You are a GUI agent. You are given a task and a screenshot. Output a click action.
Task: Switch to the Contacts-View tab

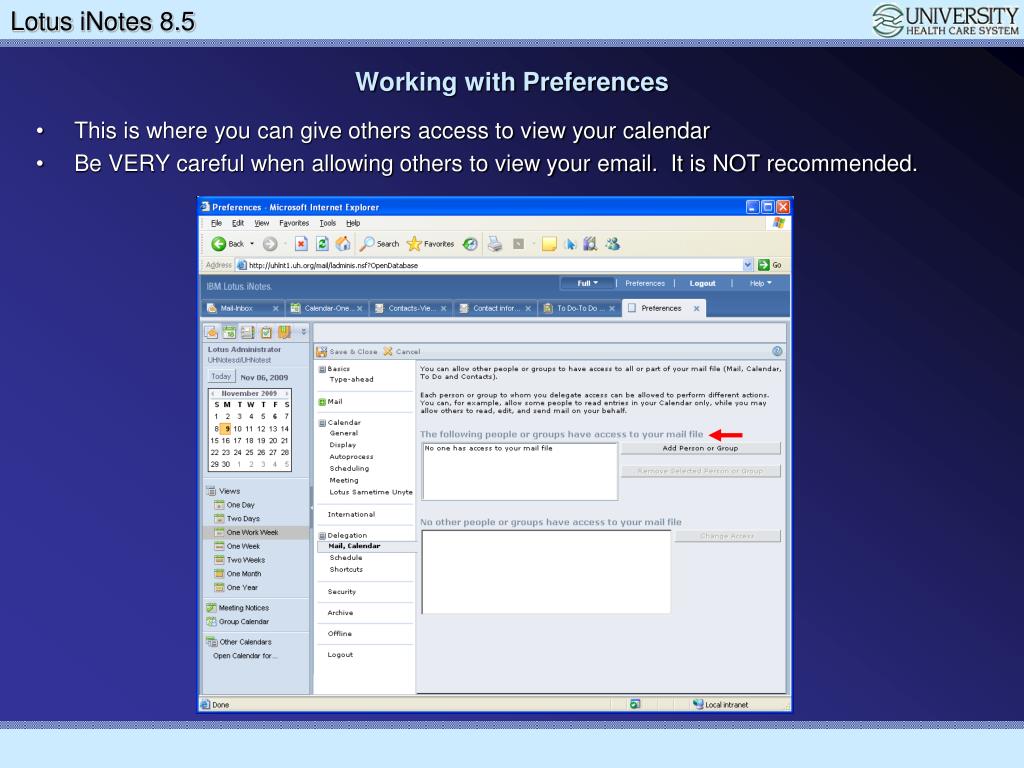(x=411, y=309)
